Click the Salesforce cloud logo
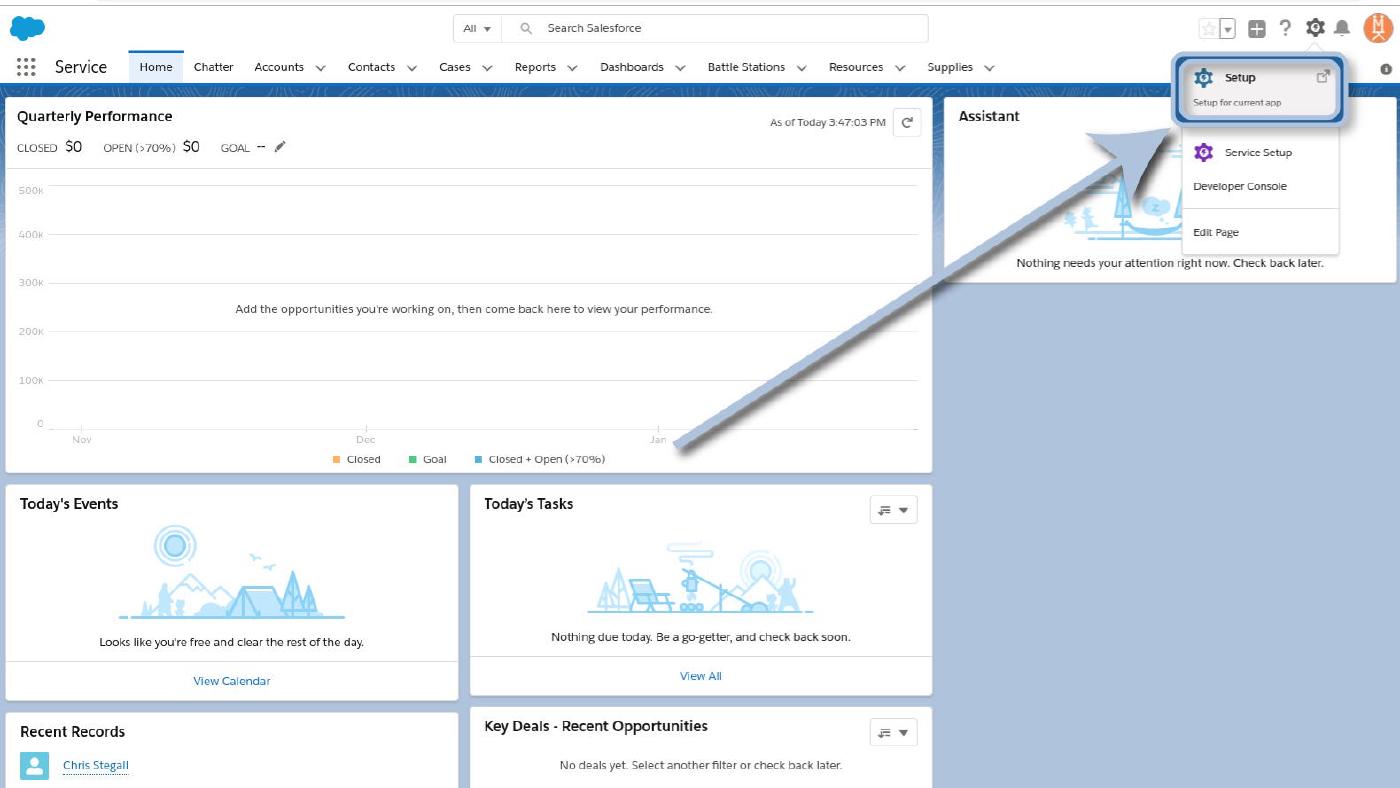Screen dimensions: 1400x788 pyautogui.click(x=27, y=28)
